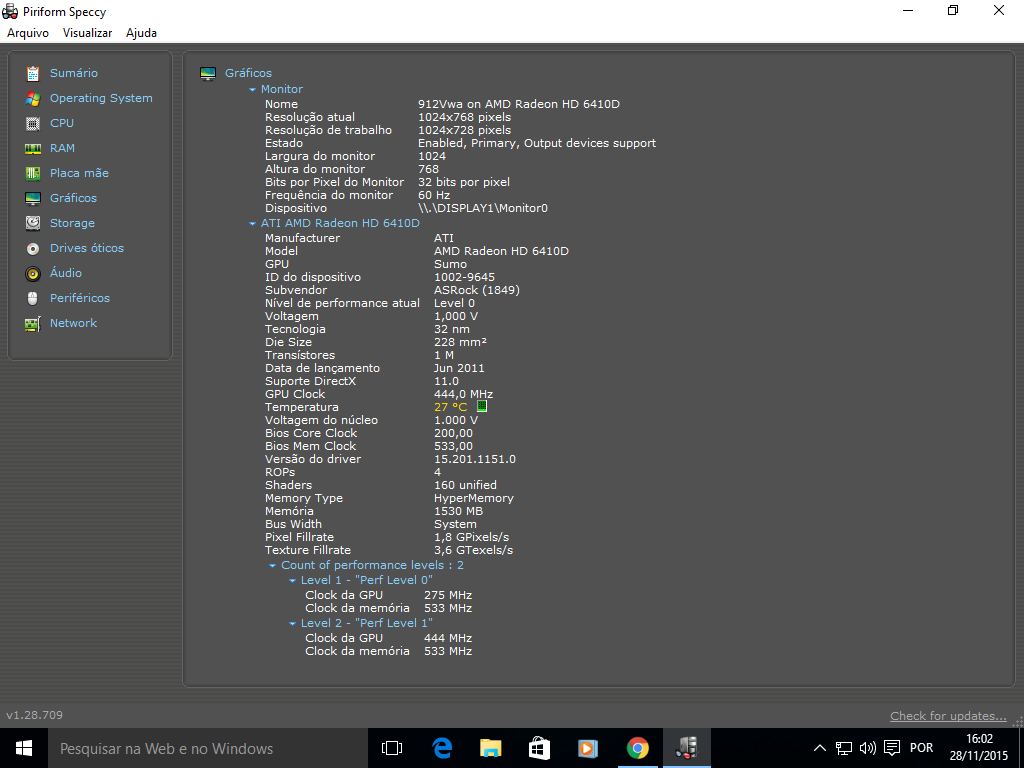The image size is (1024, 768).
Task: Click the POR language indicator
Action: pyautogui.click(x=921, y=748)
